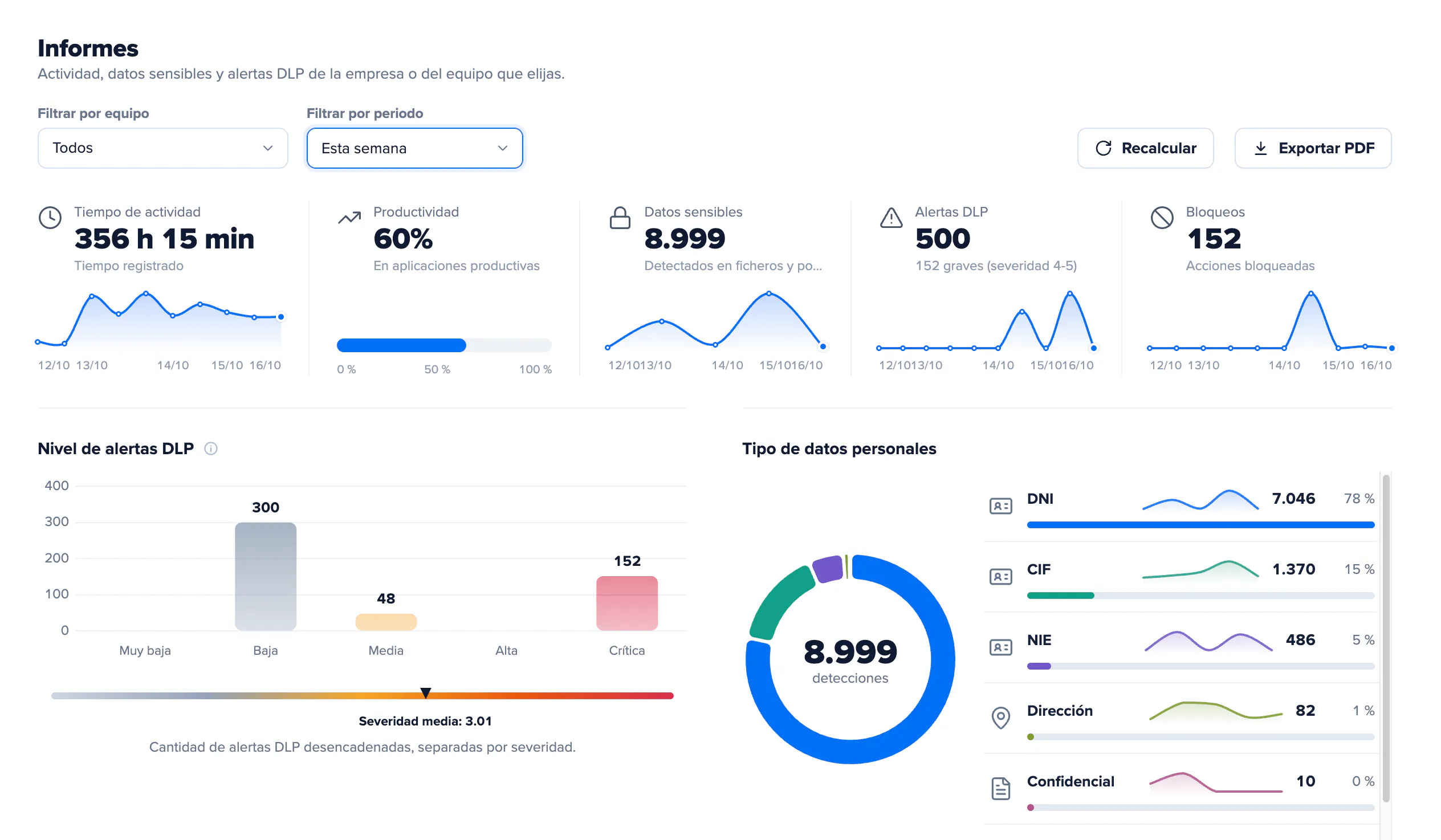Viewport: 1441px width, 840px height.
Task: Click the DNI blue progress bar
Action: 1201,525
